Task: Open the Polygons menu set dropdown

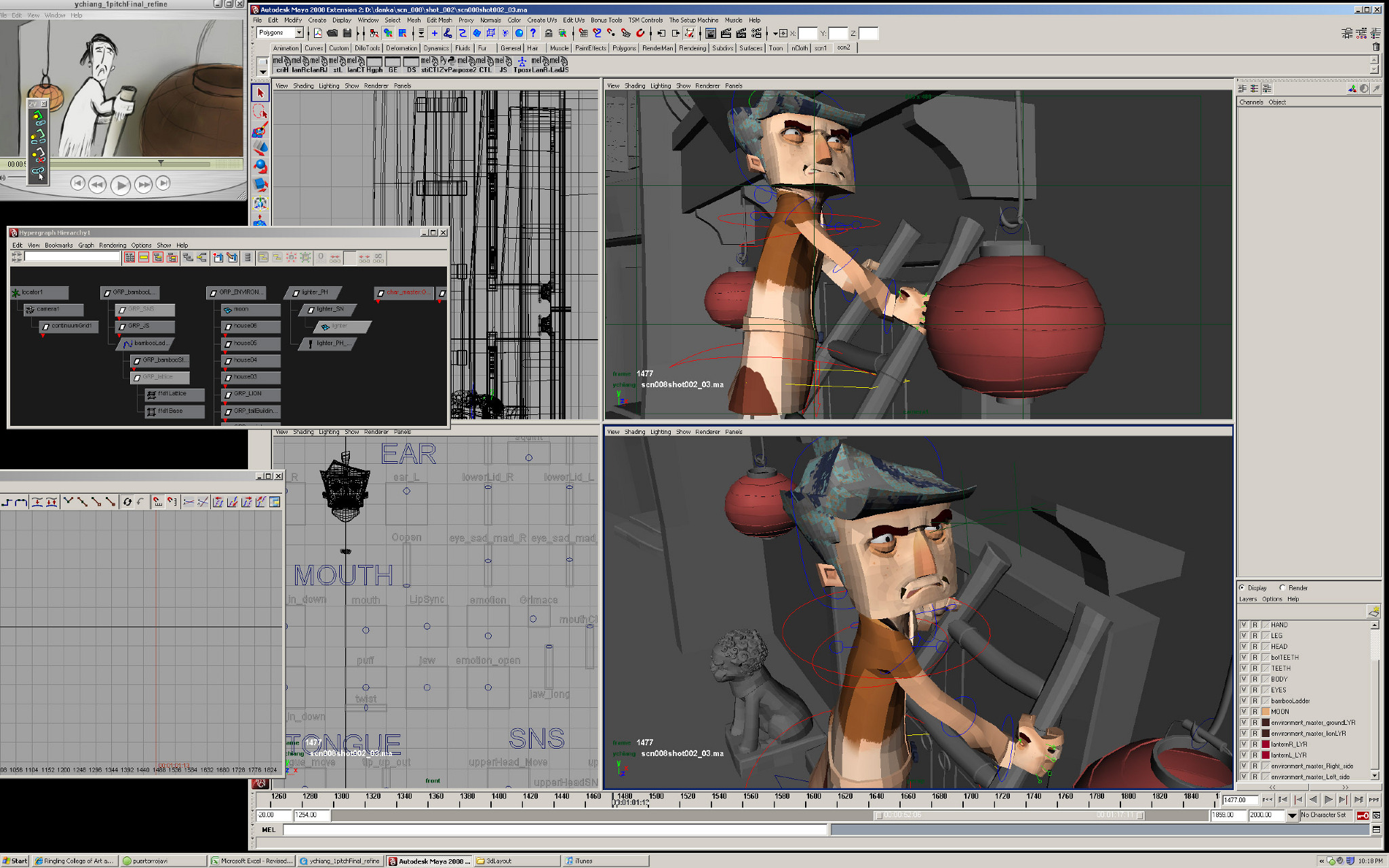Action: 298,33
